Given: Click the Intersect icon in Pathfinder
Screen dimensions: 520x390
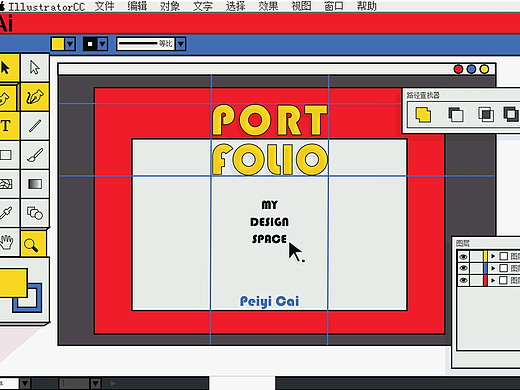Looking at the screenshot, I should pyautogui.click(x=486, y=115).
